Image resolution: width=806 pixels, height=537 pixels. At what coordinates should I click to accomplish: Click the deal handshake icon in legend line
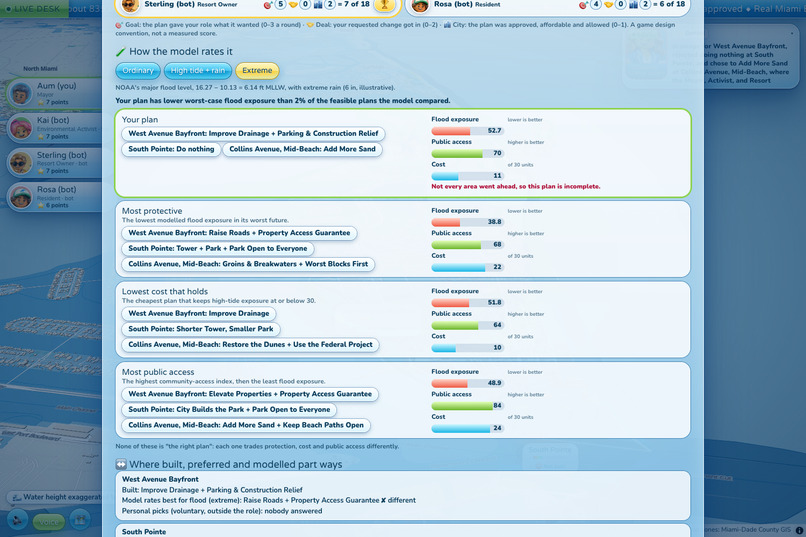pyautogui.click(x=310, y=25)
